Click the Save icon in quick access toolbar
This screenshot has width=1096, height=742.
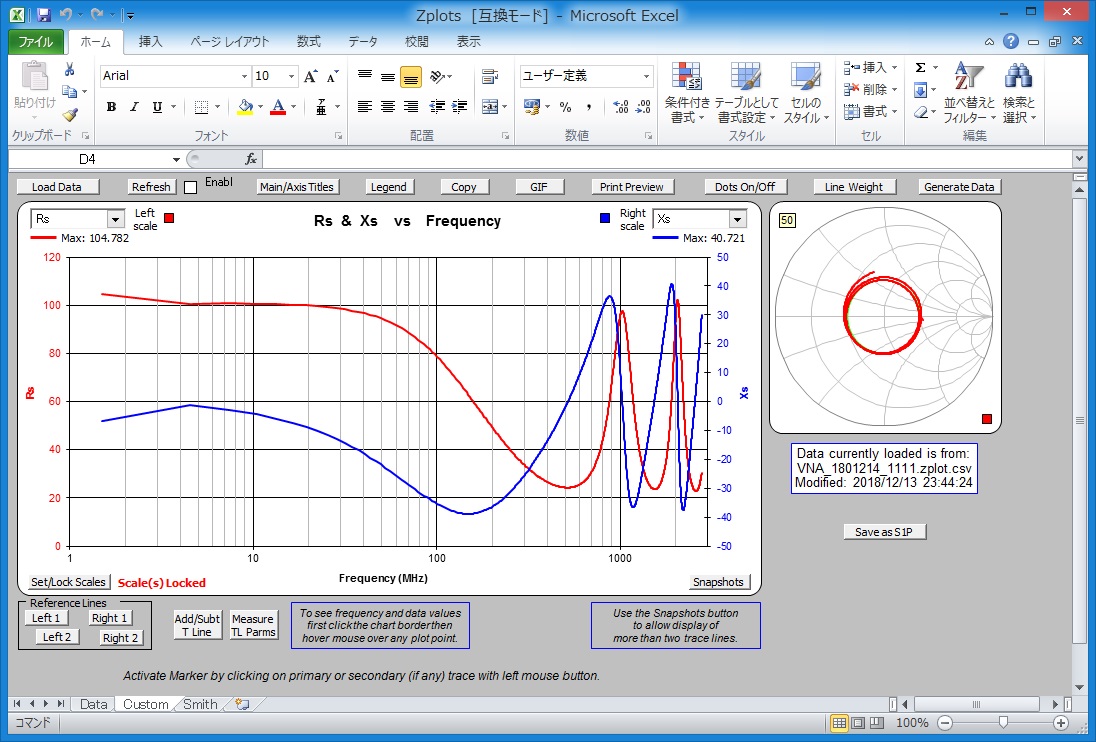click(43, 15)
